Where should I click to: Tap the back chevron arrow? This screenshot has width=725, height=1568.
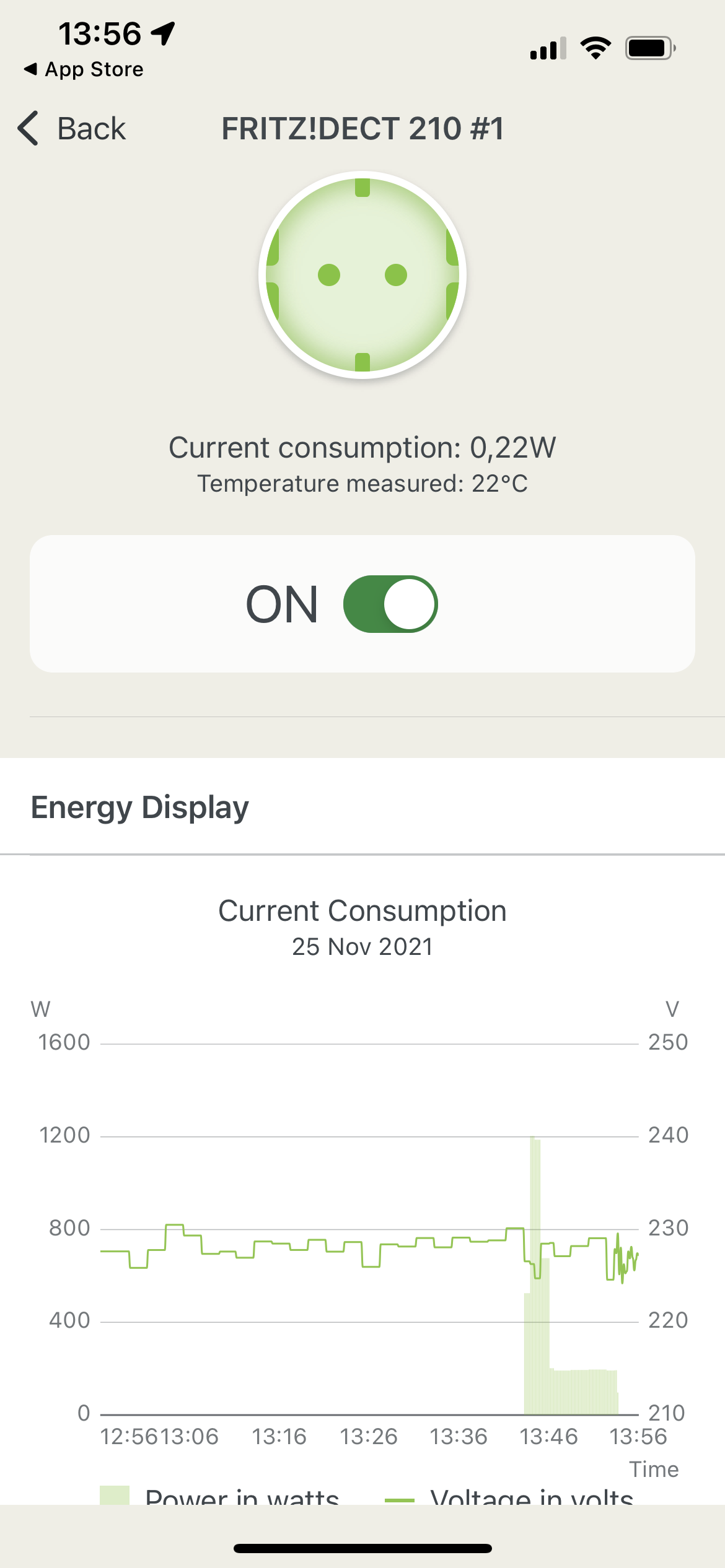(29, 129)
